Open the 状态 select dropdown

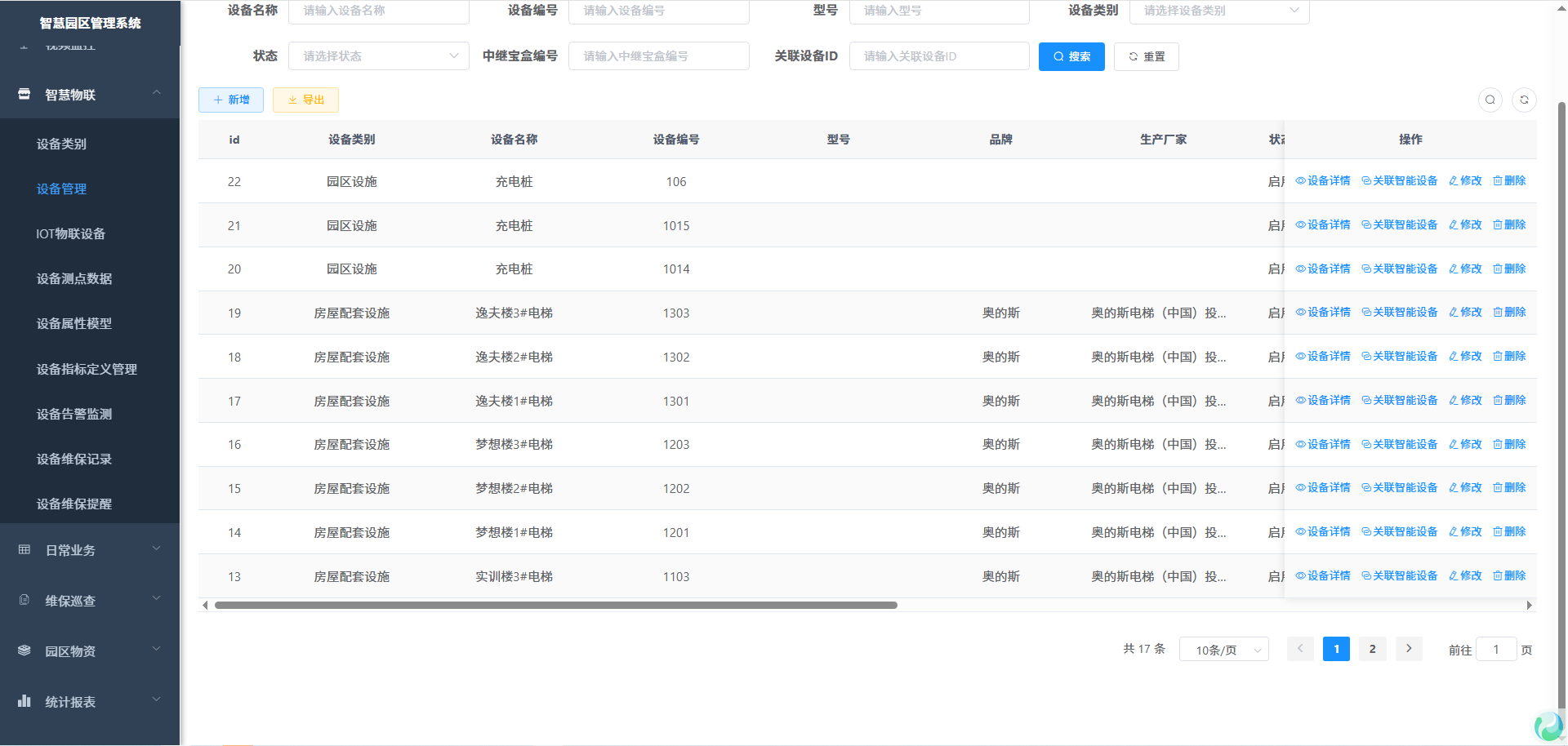tap(379, 56)
